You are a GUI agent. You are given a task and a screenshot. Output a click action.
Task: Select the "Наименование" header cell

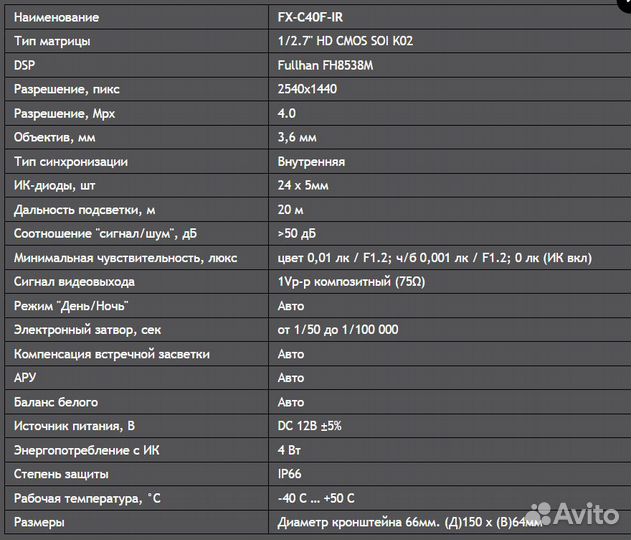point(57,17)
